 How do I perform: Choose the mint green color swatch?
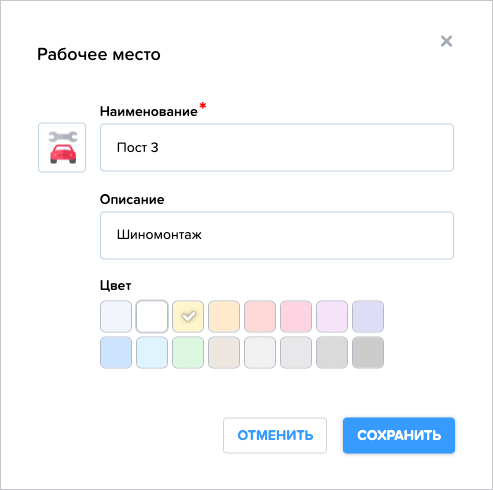[x=188, y=352]
